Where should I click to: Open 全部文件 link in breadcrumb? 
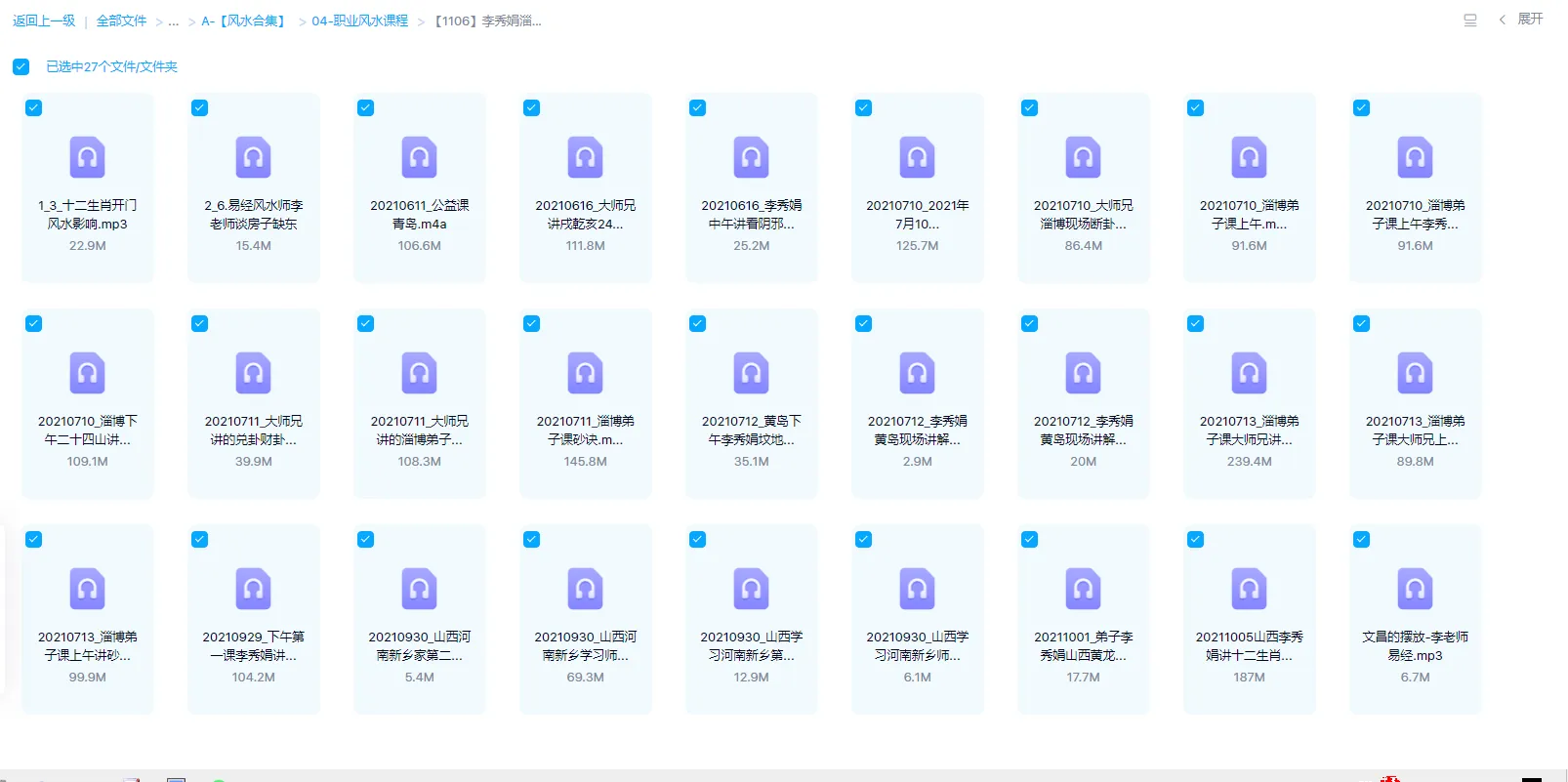click(x=121, y=21)
